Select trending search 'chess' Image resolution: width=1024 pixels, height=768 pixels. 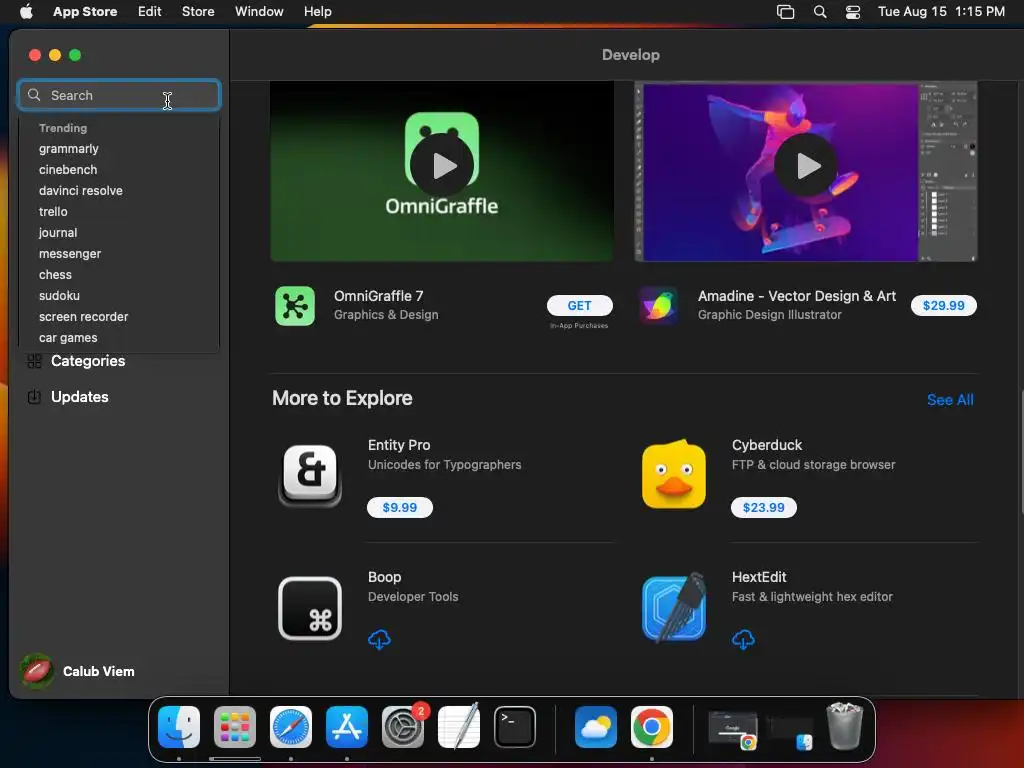click(55, 275)
